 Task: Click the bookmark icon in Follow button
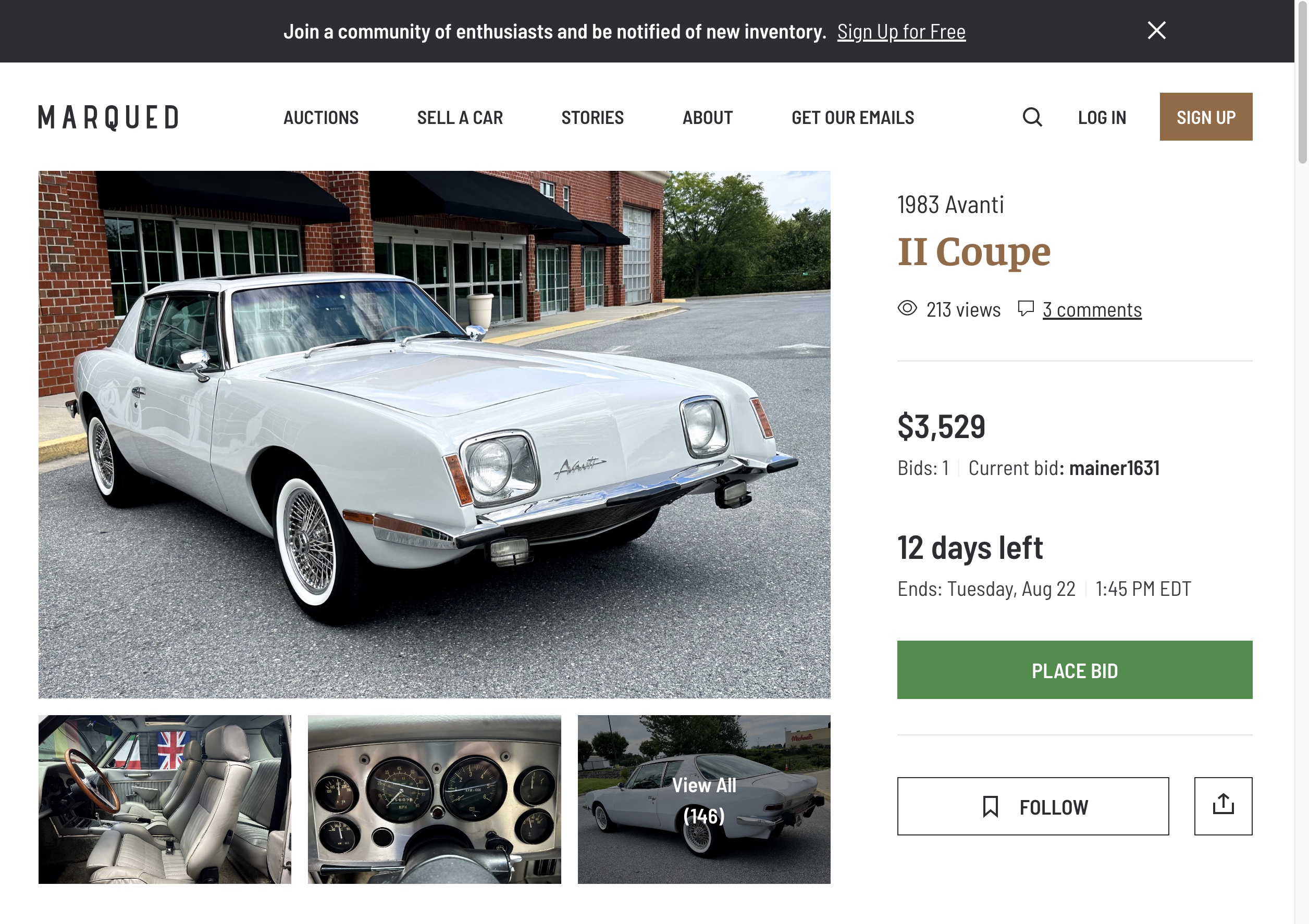[x=990, y=807]
